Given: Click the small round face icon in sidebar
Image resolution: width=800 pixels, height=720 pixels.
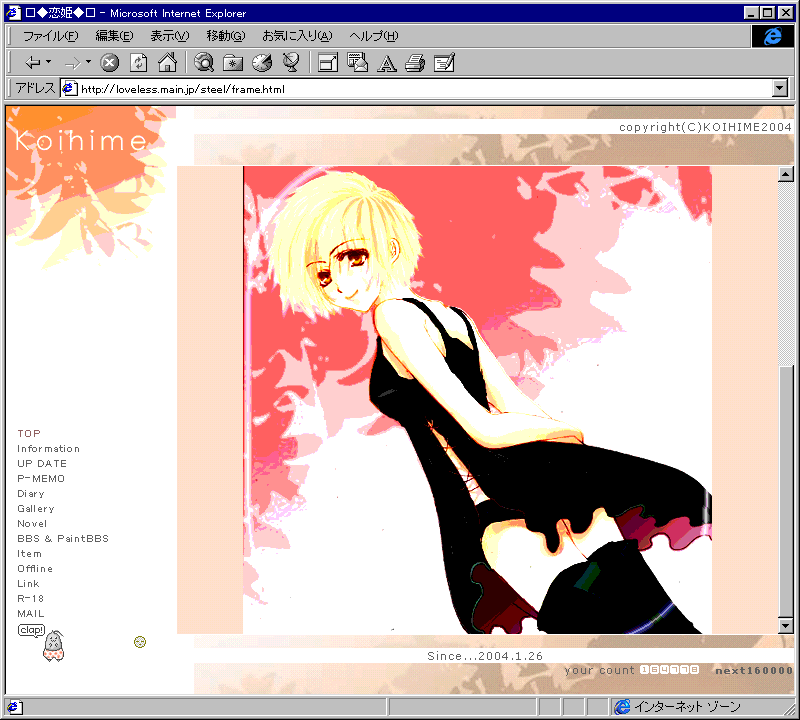Looking at the screenshot, I should [140, 642].
